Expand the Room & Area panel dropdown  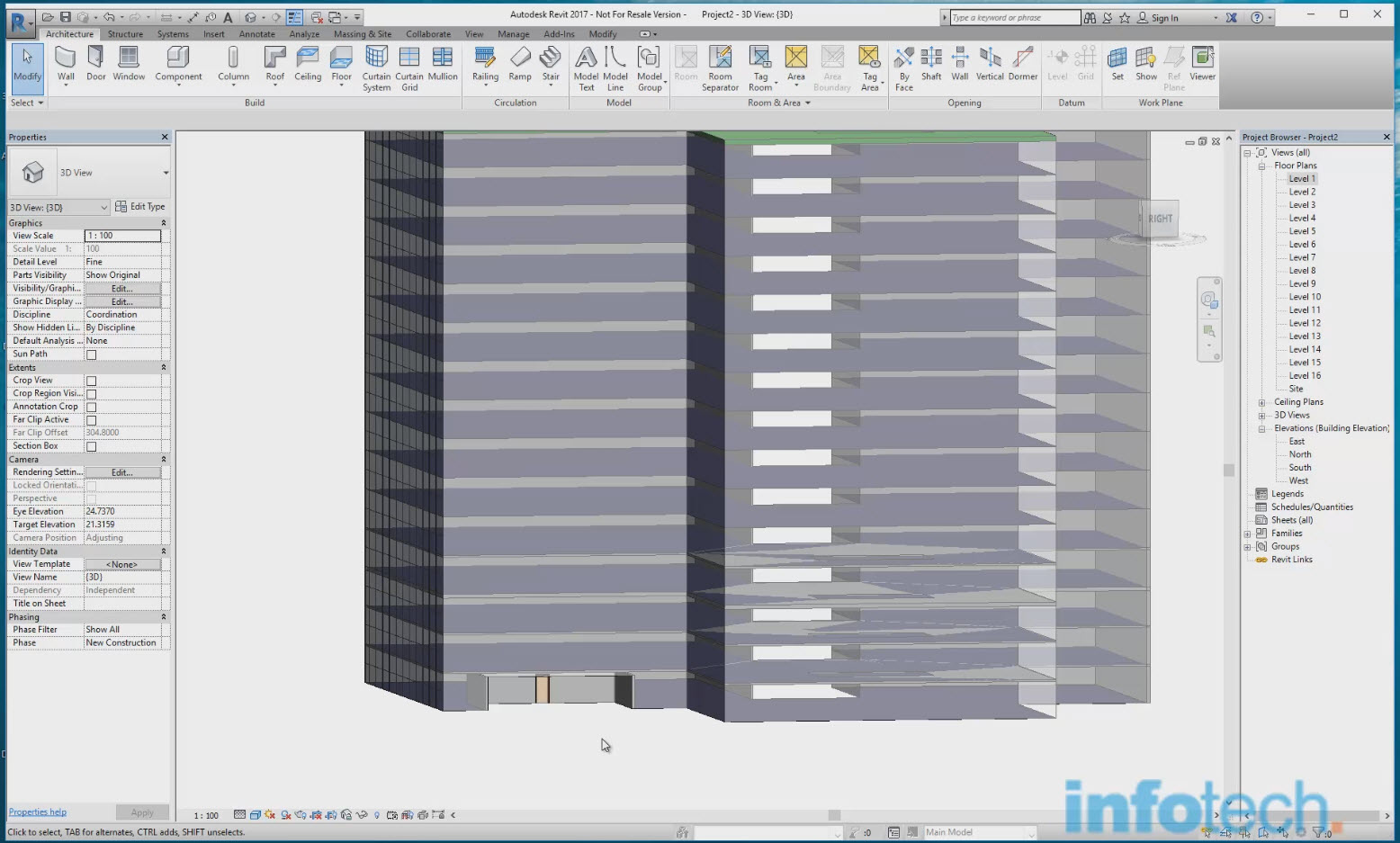779,103
